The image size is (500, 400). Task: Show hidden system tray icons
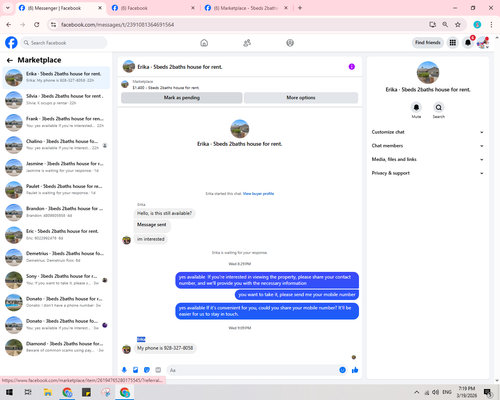[x=416, y=392]
